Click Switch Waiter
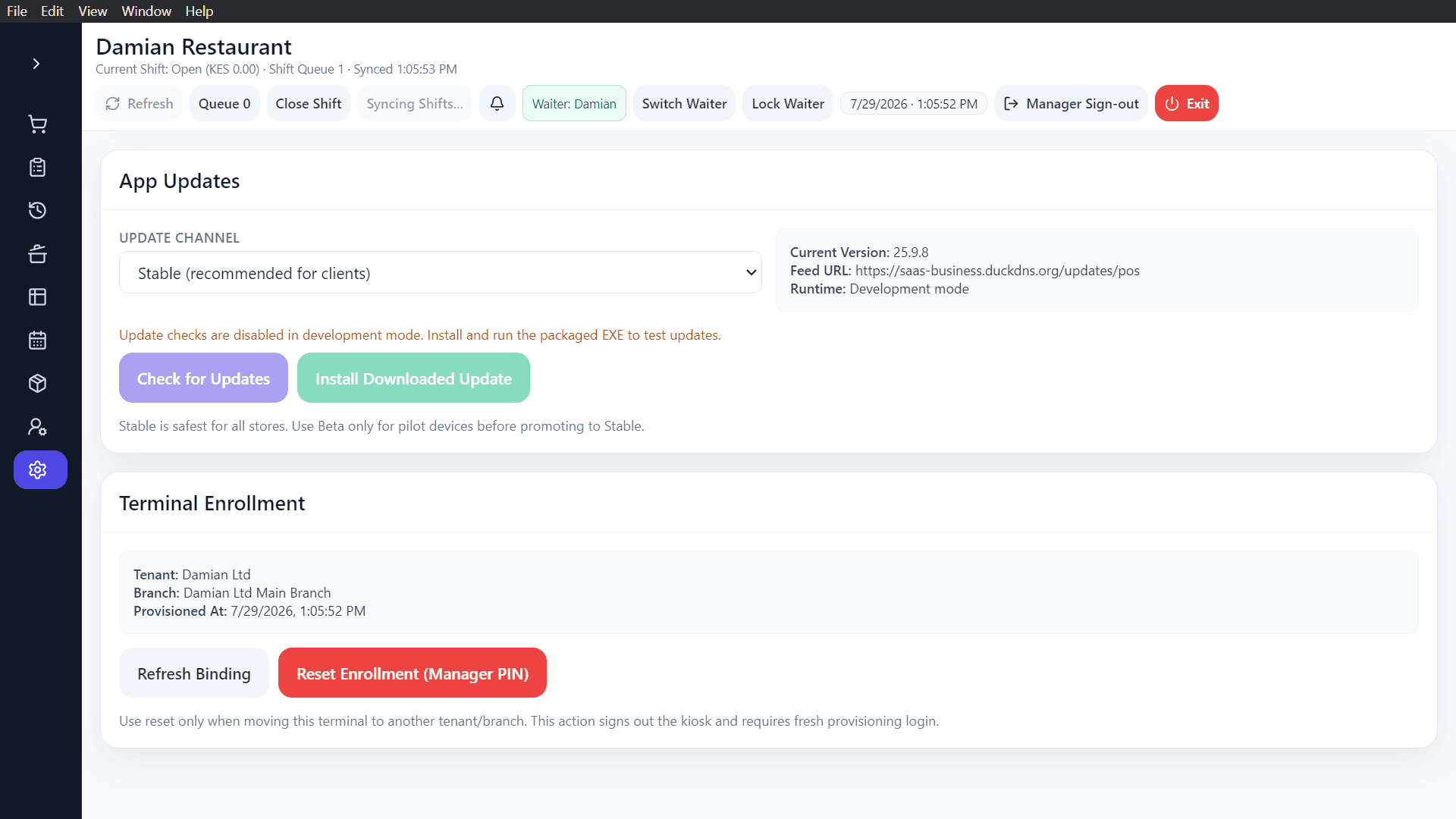 [x=684, y=103]
